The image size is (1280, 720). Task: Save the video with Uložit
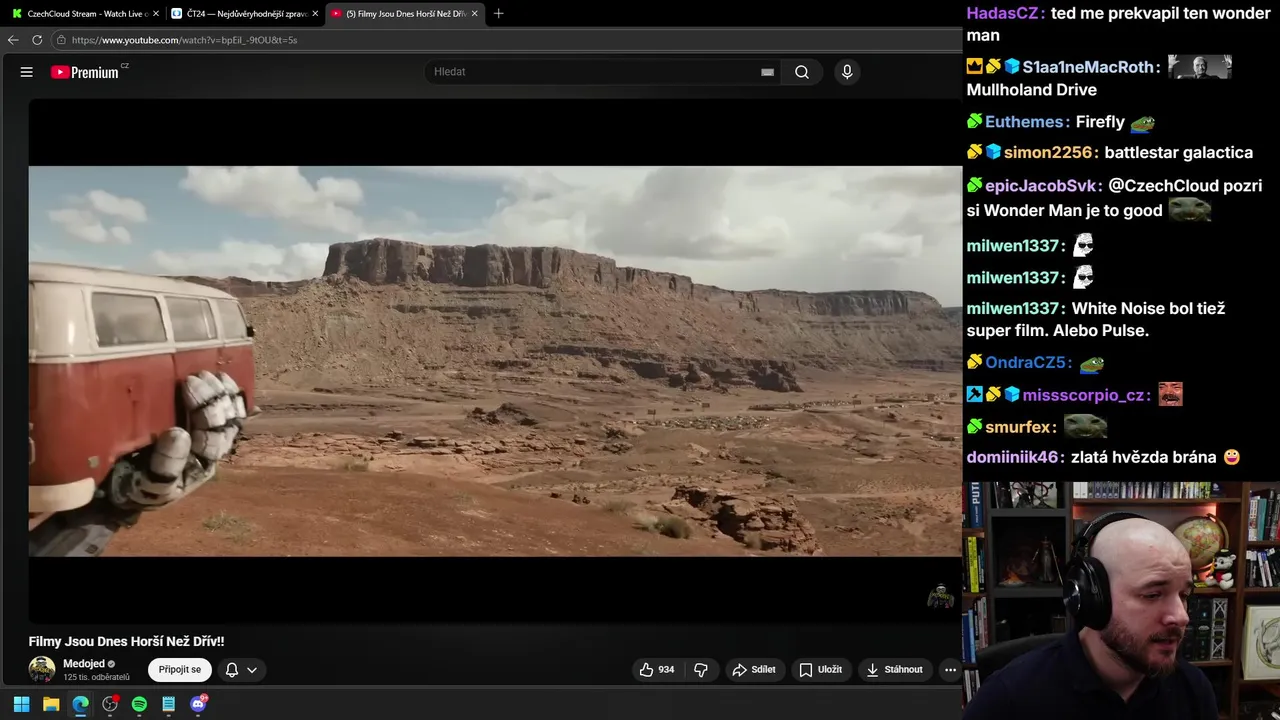click(820, 670)
